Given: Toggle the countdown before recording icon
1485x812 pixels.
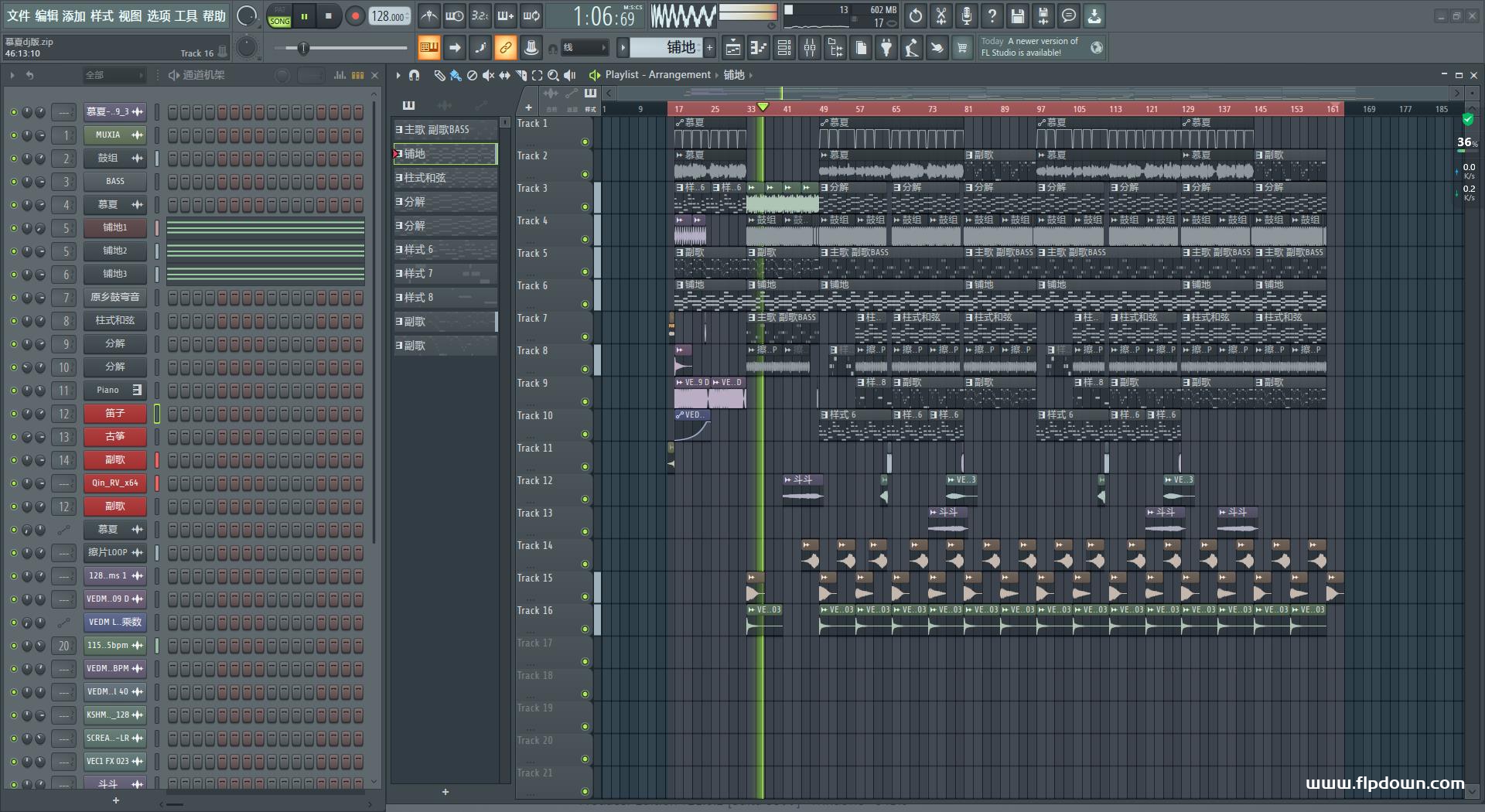Looking at the screenshot, I should [x=480, y=15].
